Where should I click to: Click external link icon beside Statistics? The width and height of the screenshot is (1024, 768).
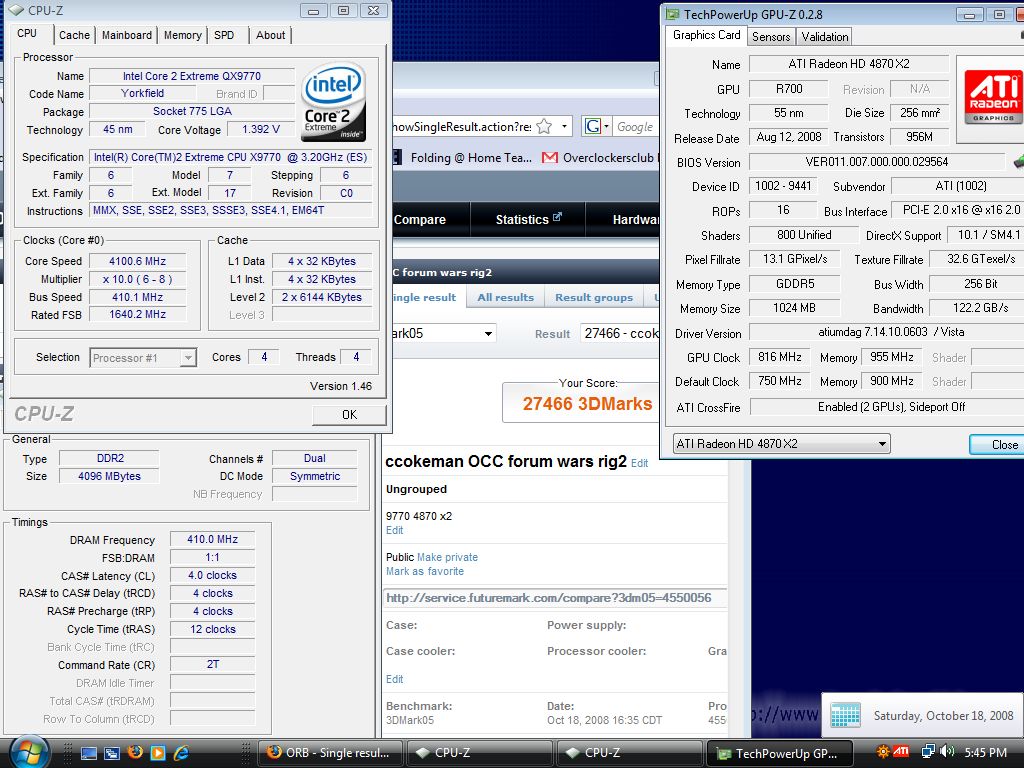[557, 217]
